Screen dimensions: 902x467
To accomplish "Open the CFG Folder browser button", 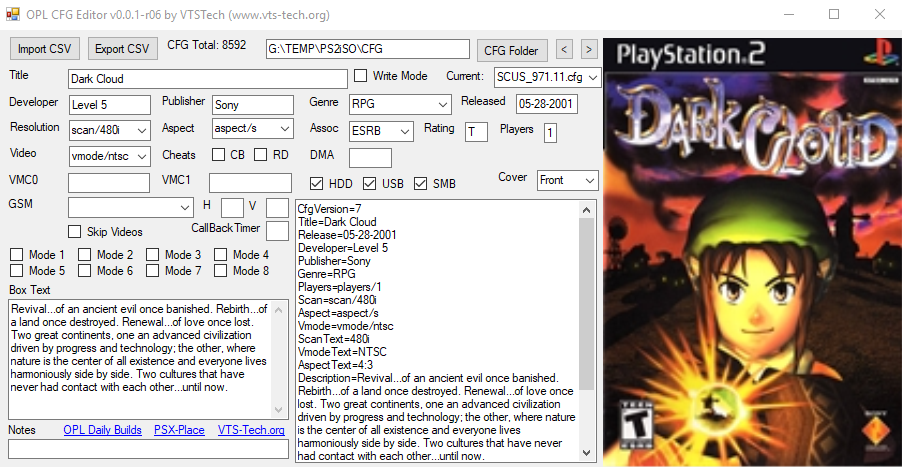I will [511, 51].
